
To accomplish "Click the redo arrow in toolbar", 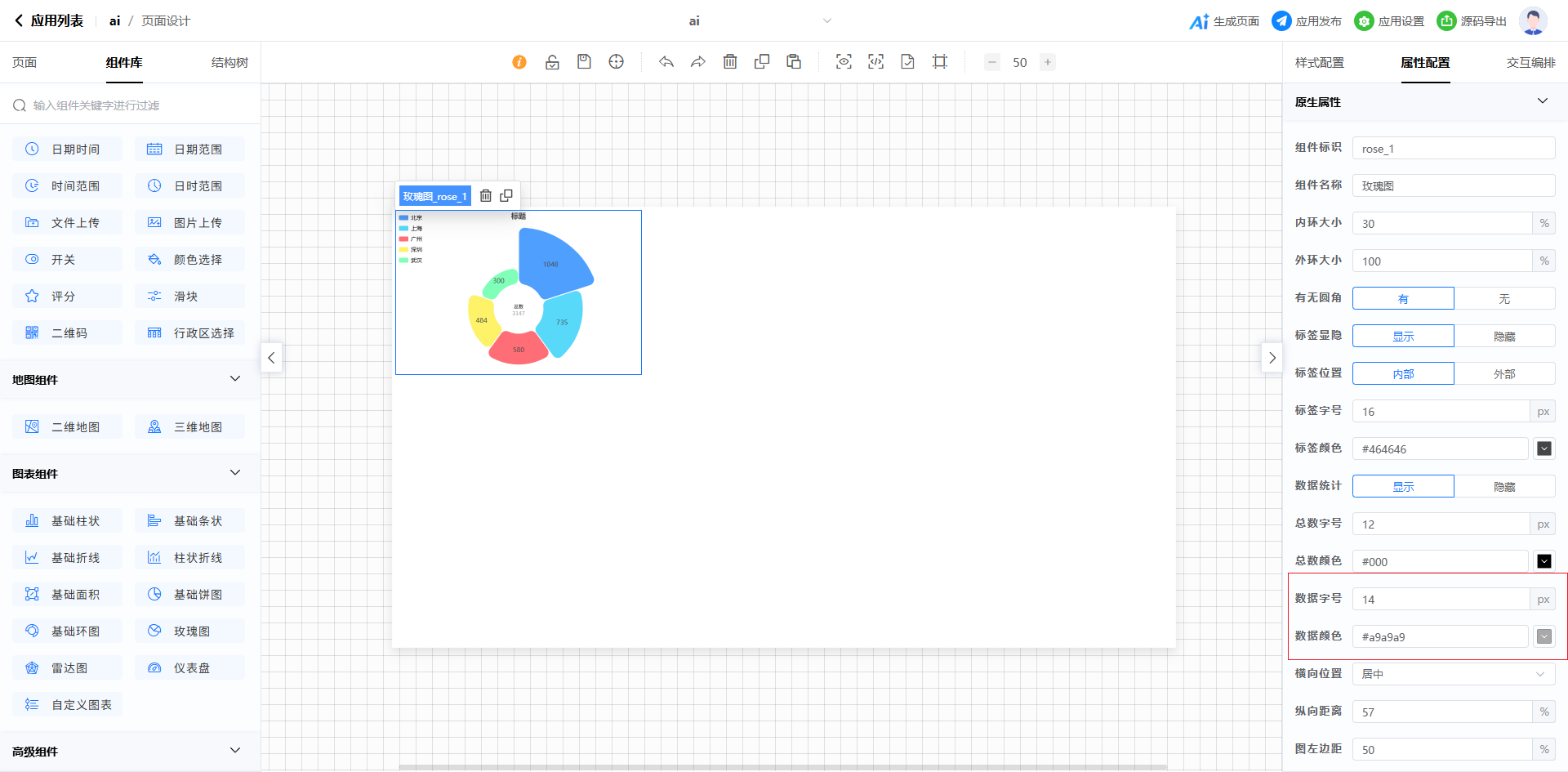I will 698,62.
